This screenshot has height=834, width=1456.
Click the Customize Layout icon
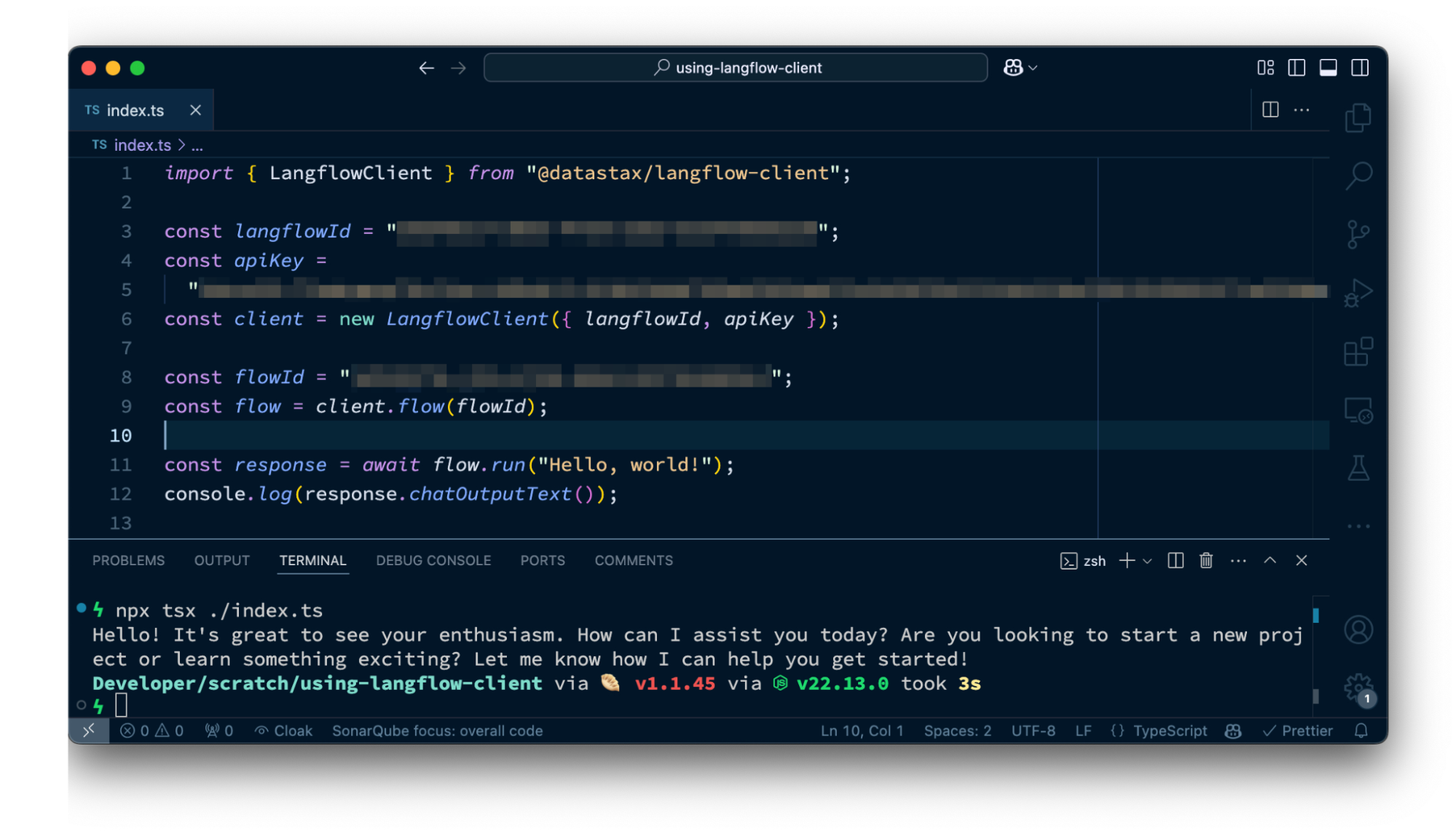(x=1266, y=68)
